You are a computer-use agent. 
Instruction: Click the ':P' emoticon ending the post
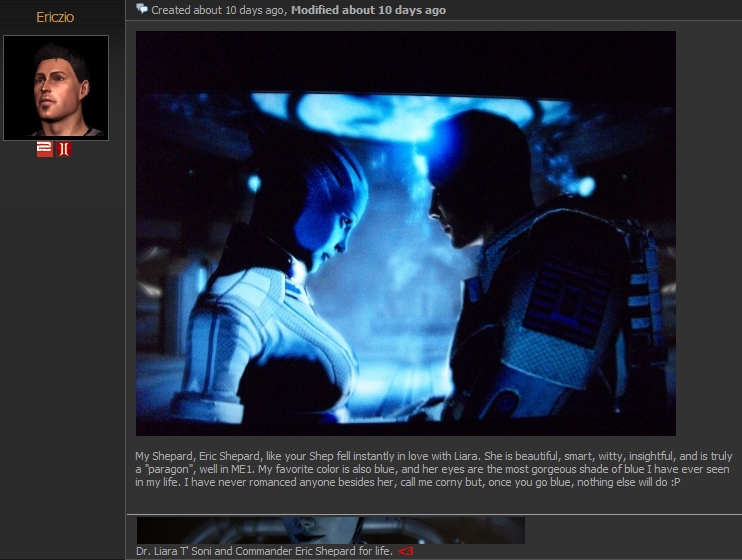tap(675, 481)
